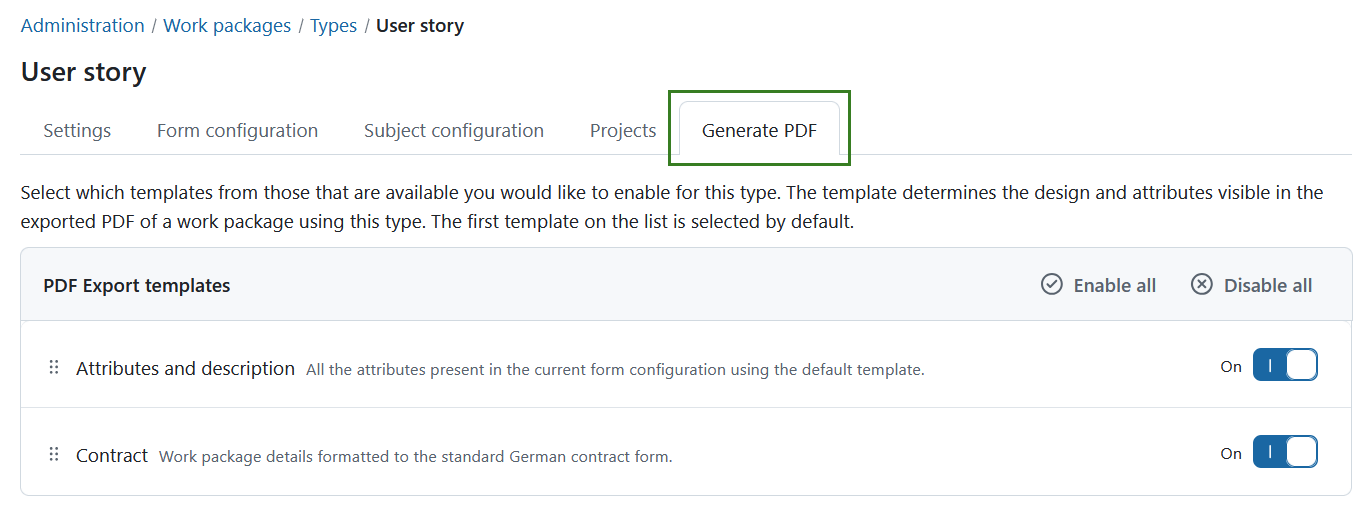
Task: Open the Types breadcrumb link
Action: (x=333, y=26)
